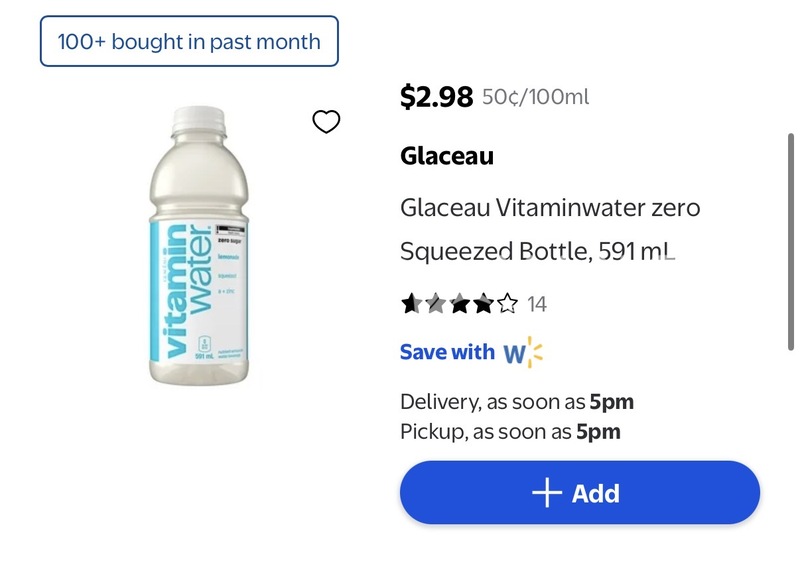Click the $2.98 price
The image size is (800, 574).
[x=436, y=97]
